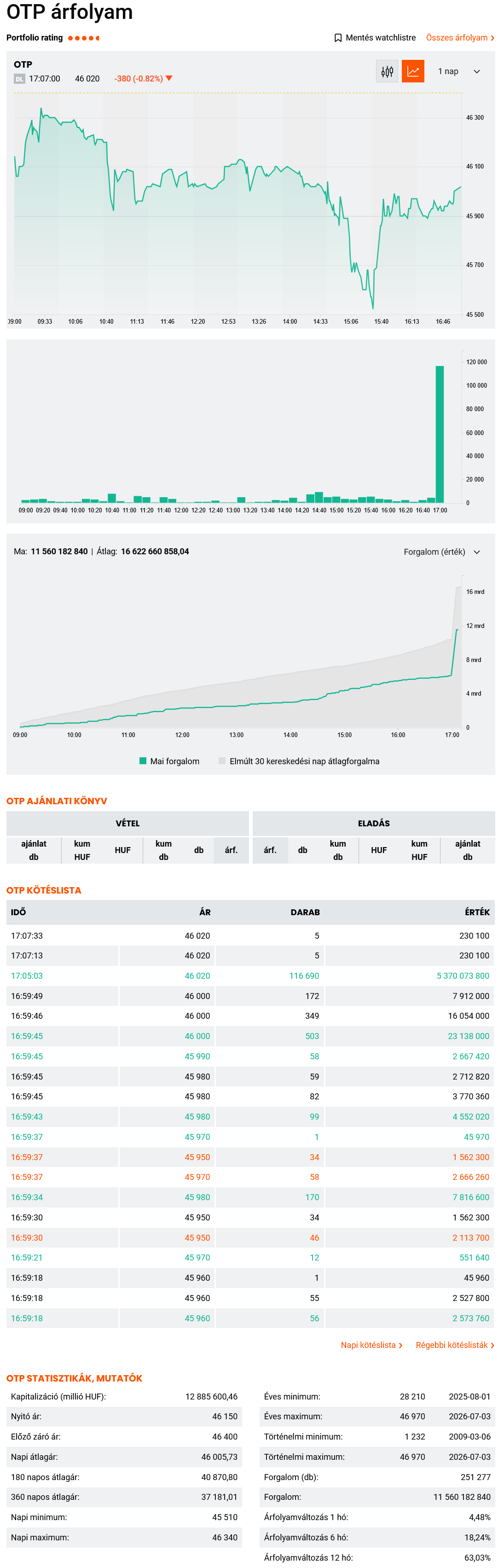Select the line chart view icon
The image size is (504, 1568).
pyautogui.click(x=413, y=72)
